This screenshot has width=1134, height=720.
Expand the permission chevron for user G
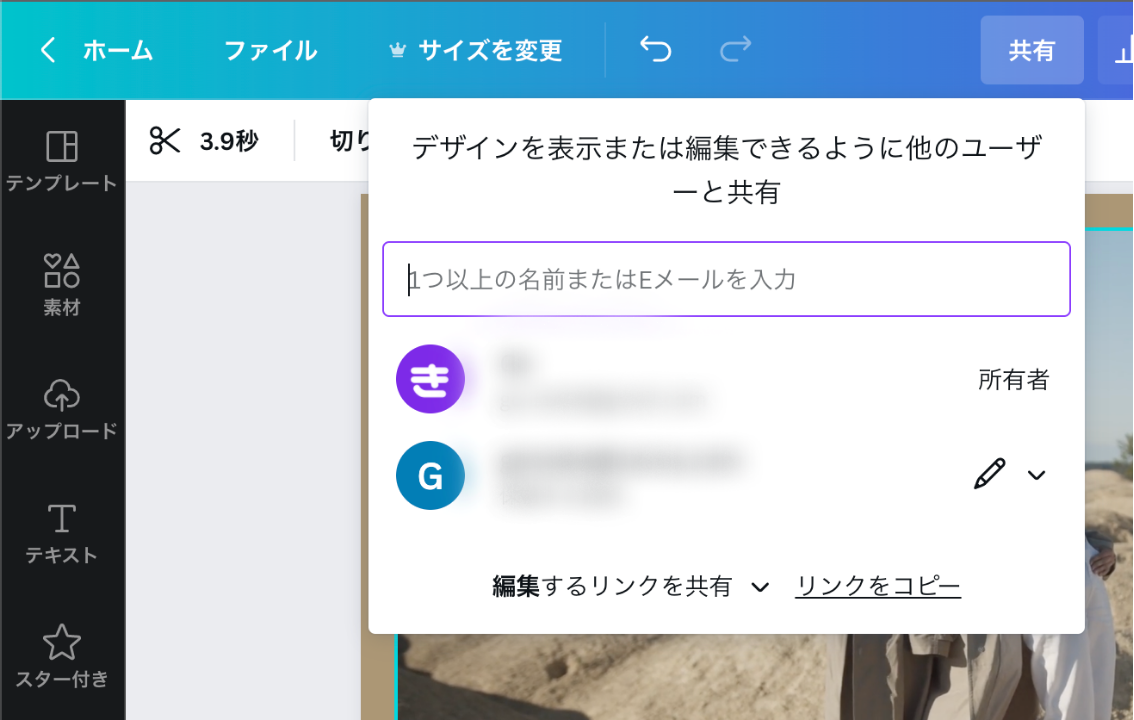pyautogui.click(x=1036, y=475)
